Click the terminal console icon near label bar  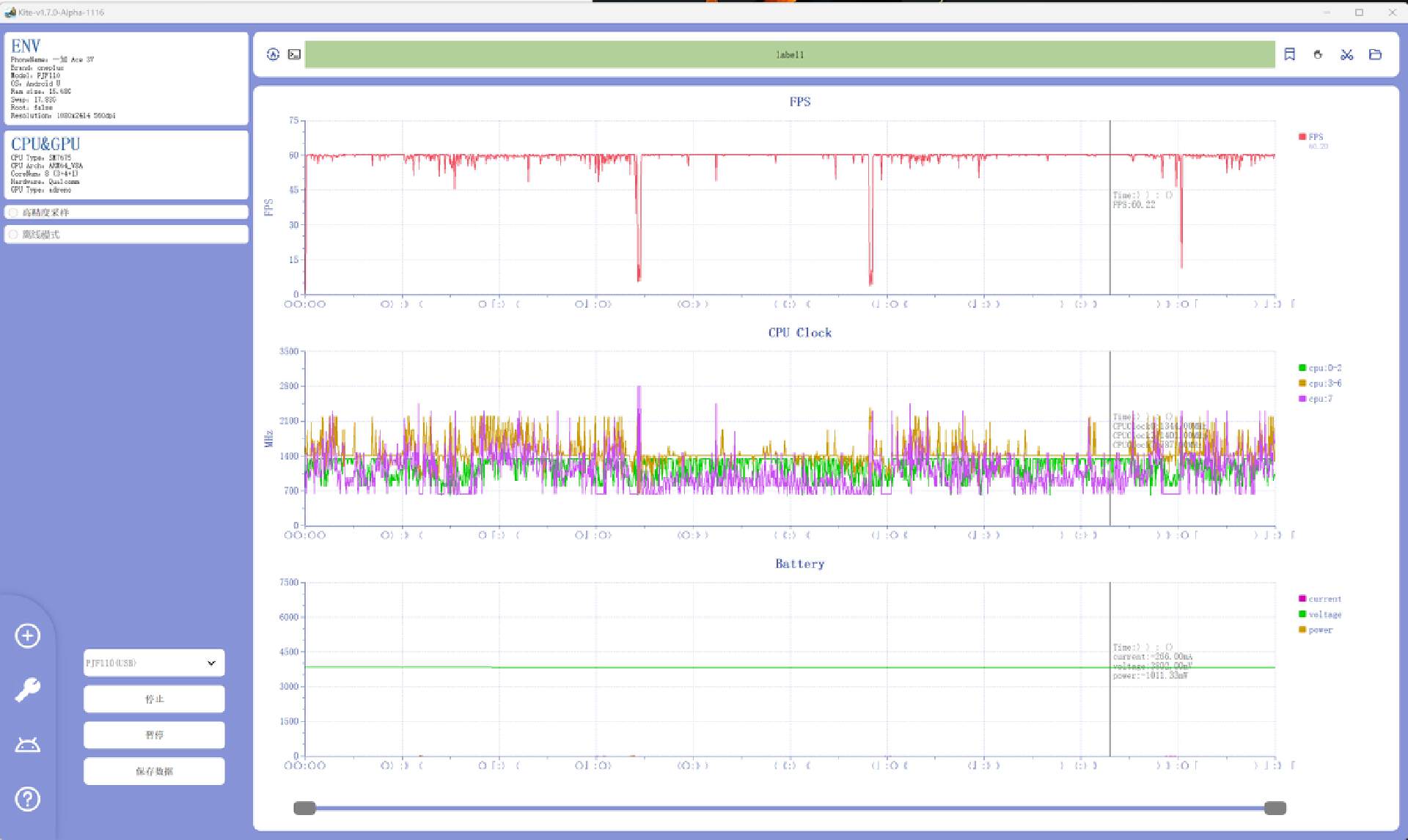point(294,54)
